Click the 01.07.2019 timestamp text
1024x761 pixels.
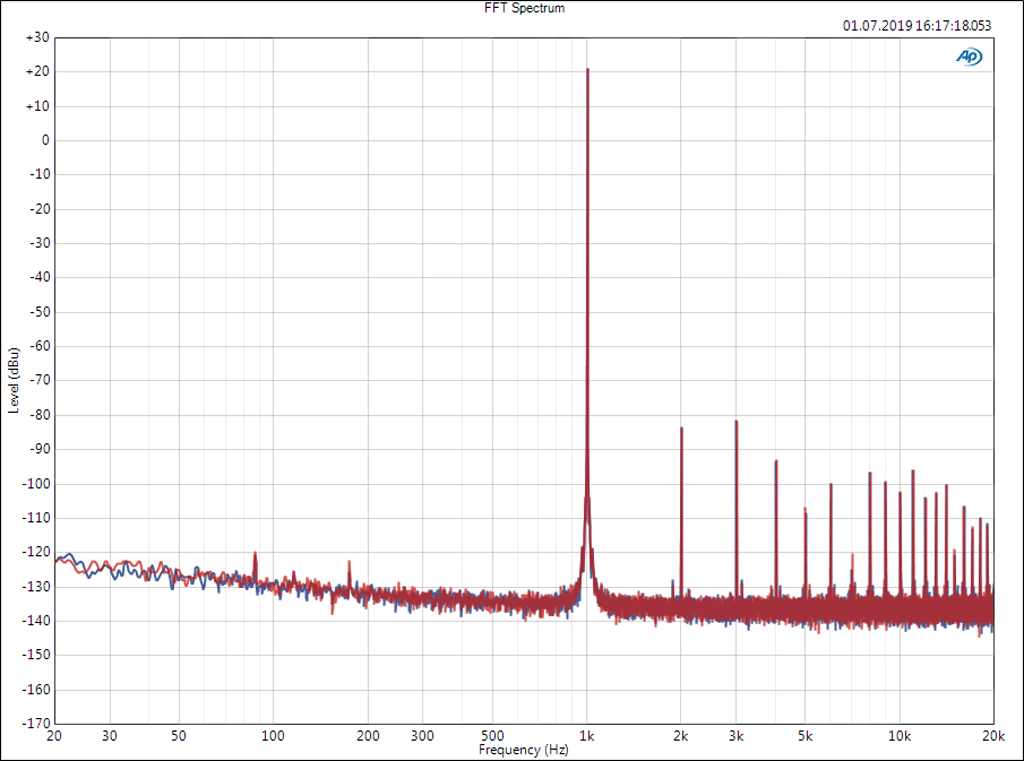tap(917, 26)
